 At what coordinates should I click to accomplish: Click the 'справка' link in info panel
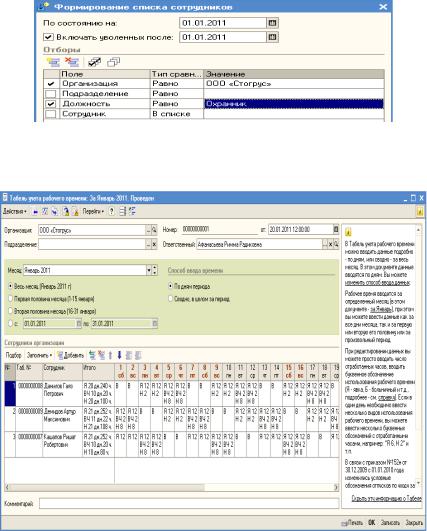(386, 397)
